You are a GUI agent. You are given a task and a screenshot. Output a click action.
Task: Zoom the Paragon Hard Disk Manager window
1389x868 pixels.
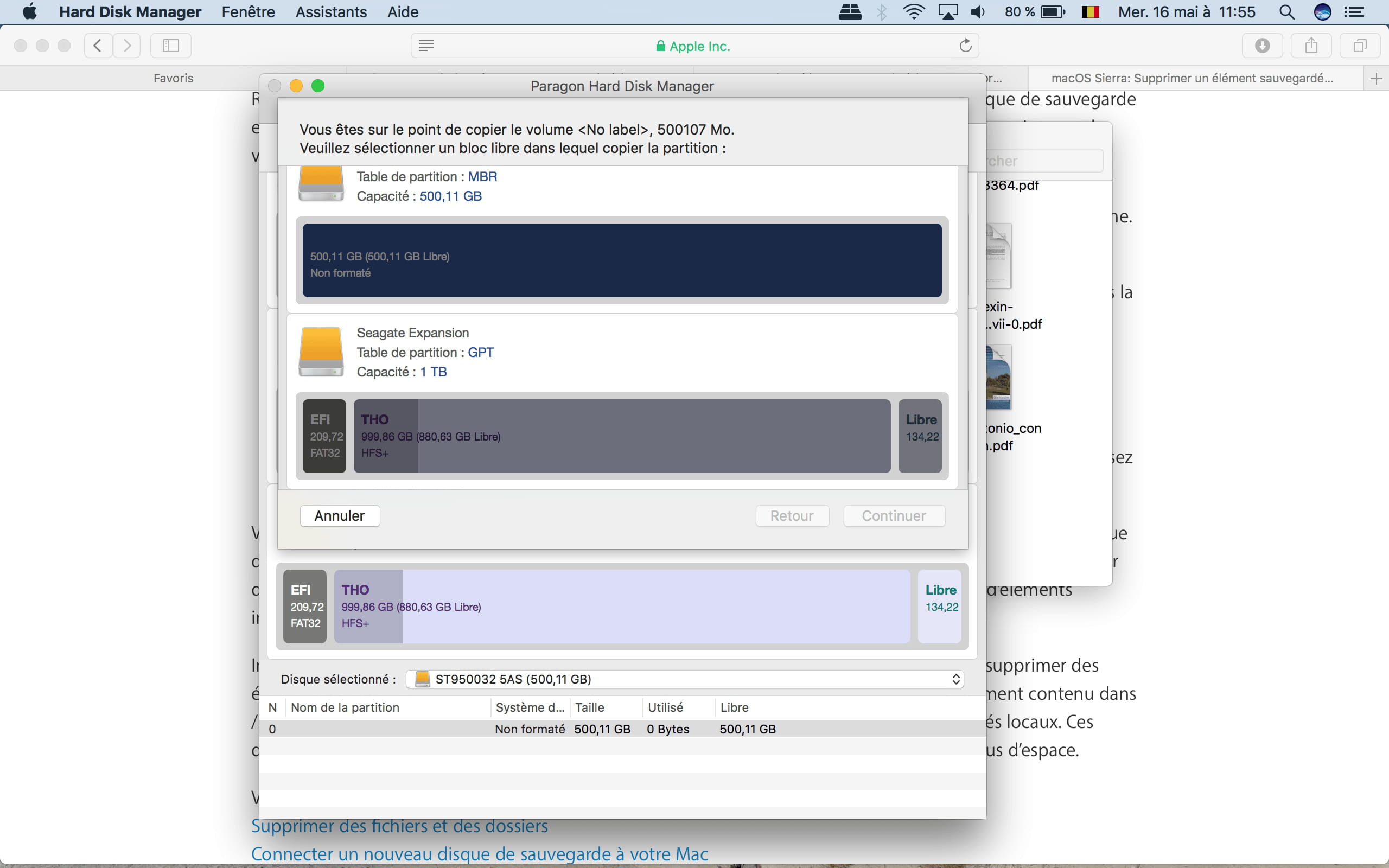click(318, 86)
